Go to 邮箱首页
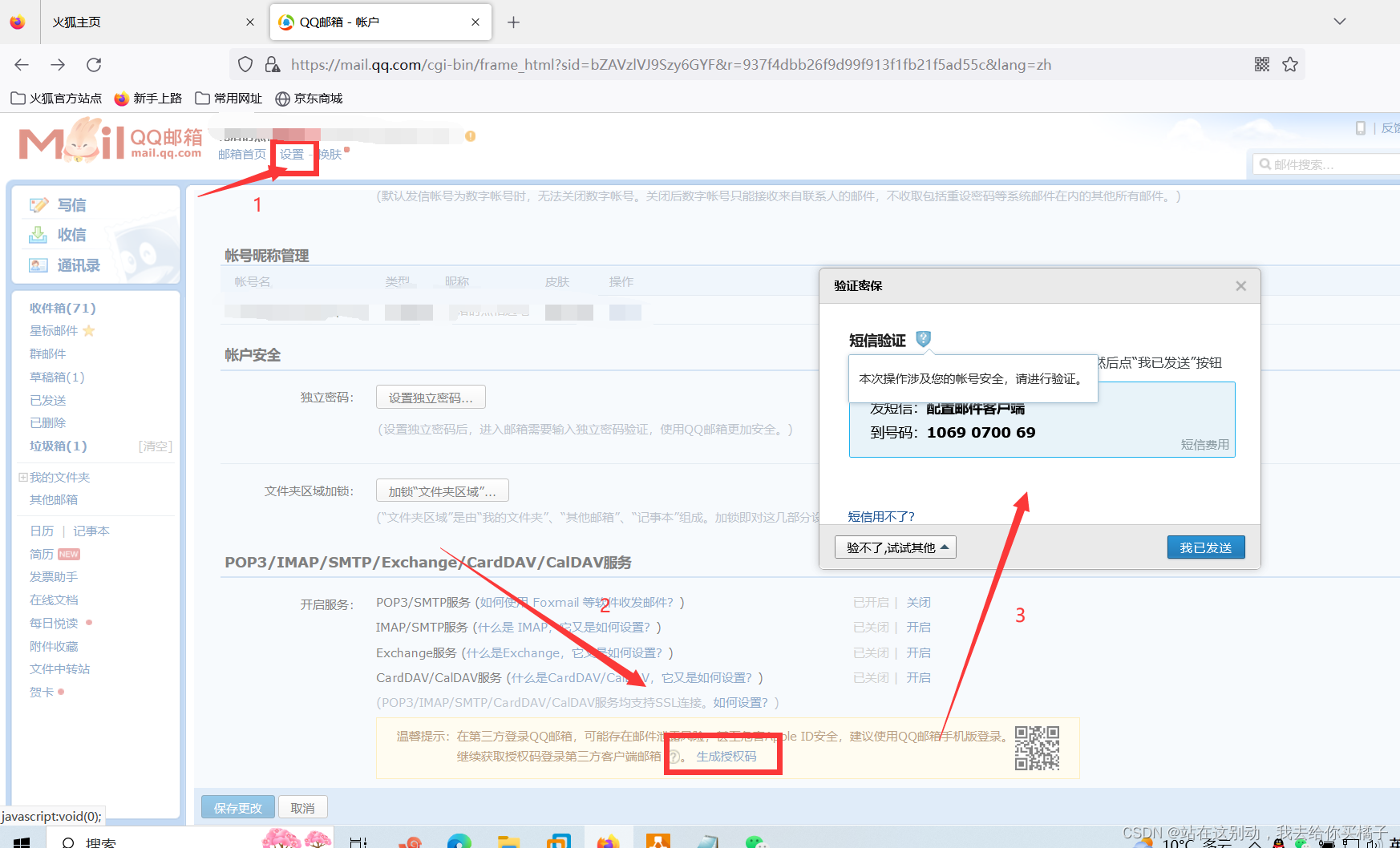 242,155
